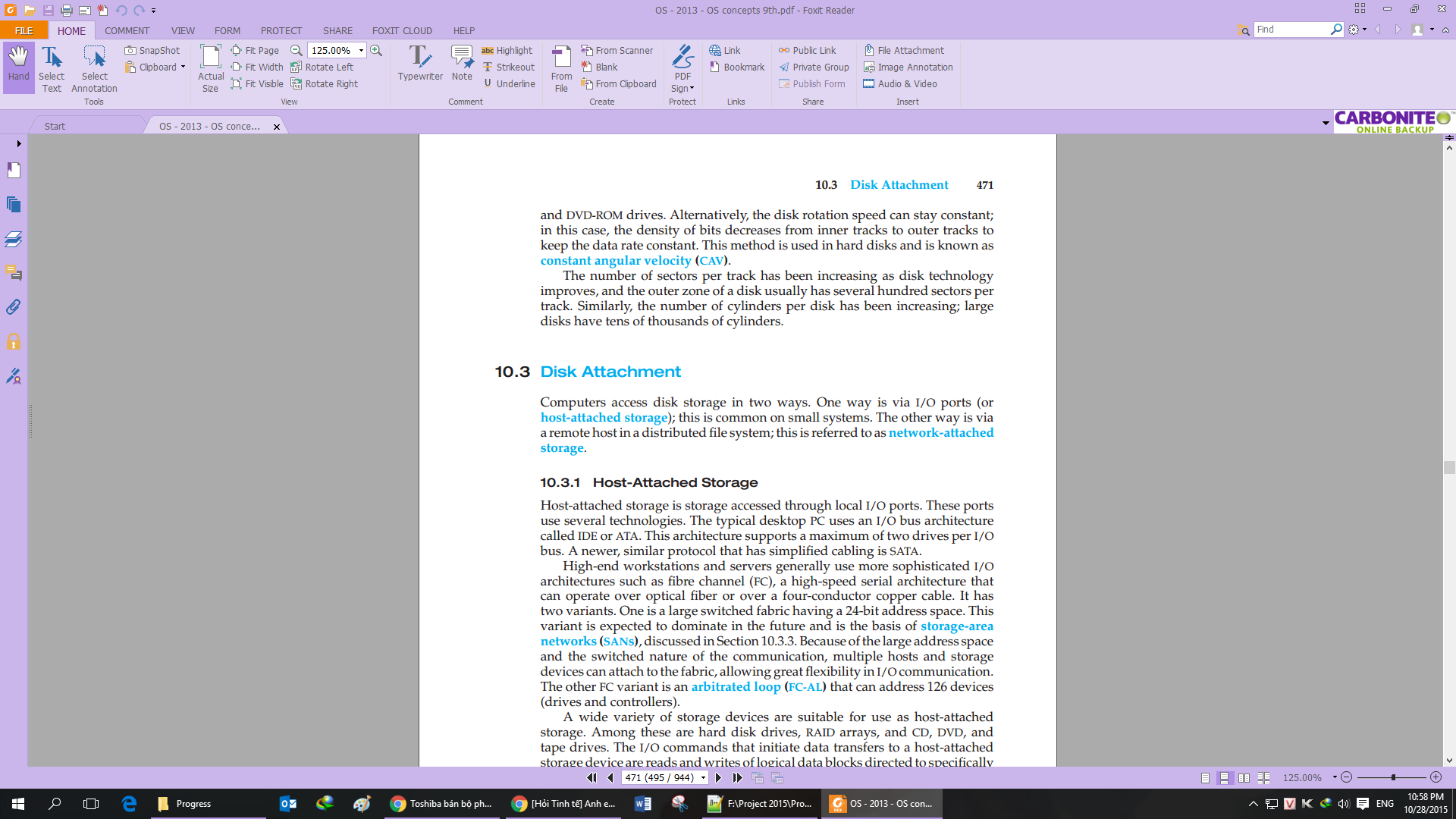Open the Windows Start menu
This screenshot has width=1456, height=819.
pyautogui.click(x=18, y=804)
